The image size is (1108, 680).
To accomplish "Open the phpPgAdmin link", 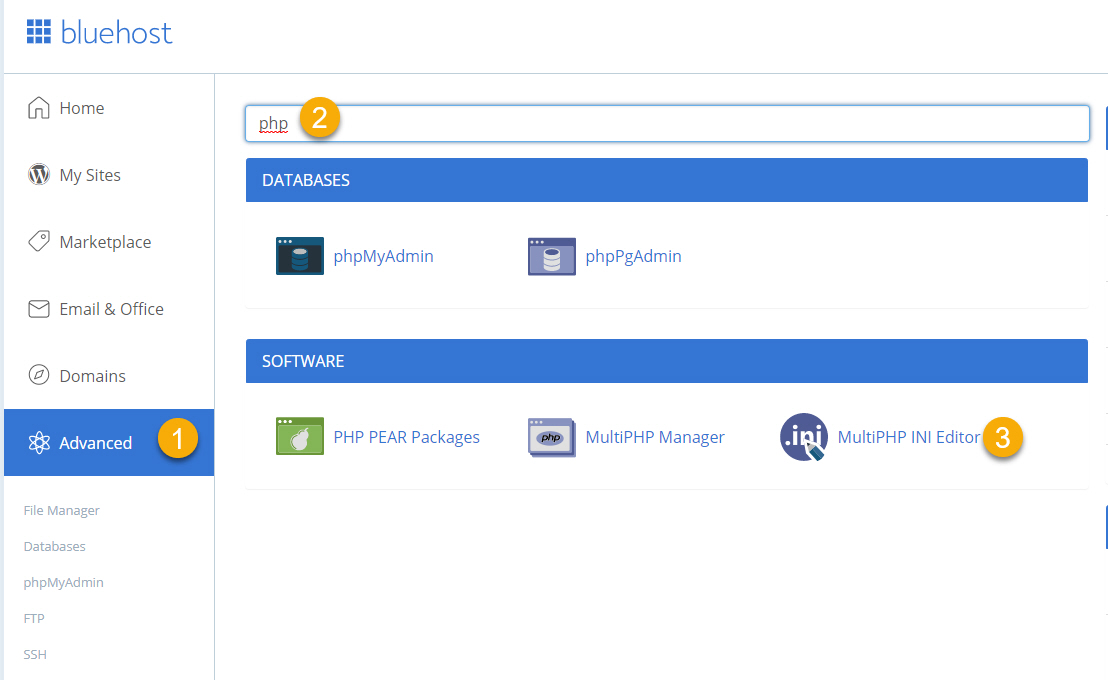I will coord(633,257).
